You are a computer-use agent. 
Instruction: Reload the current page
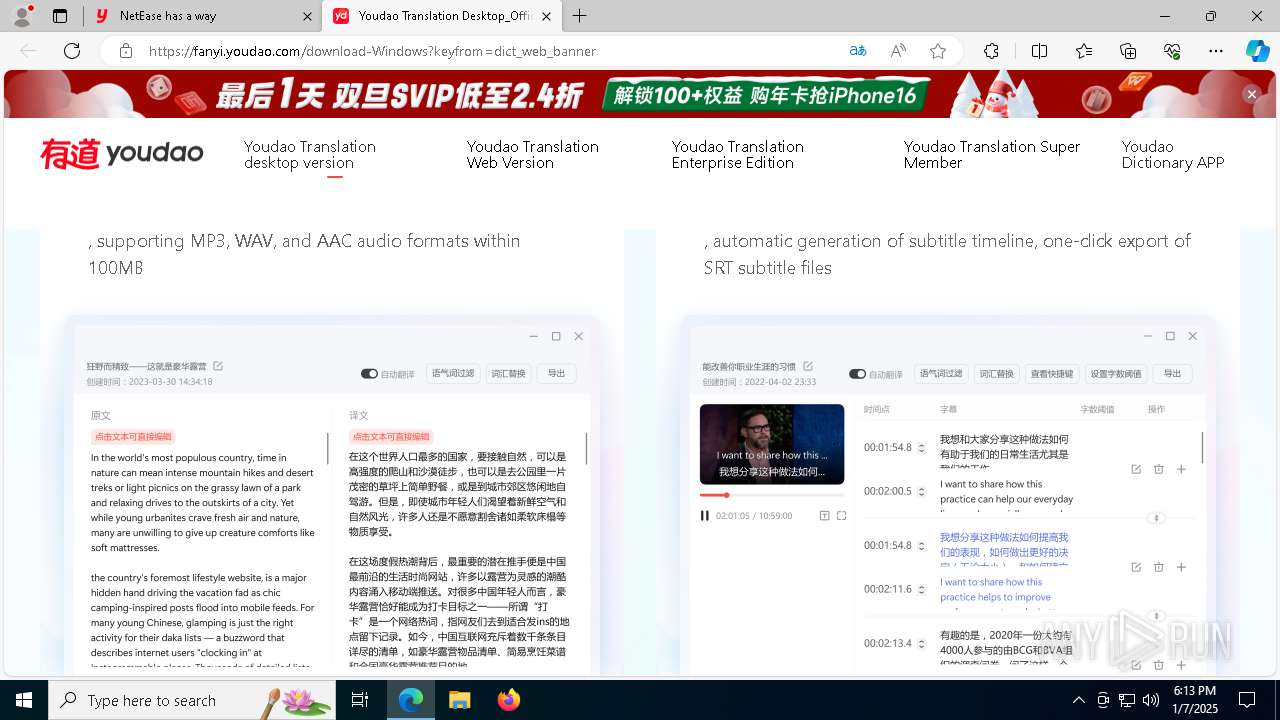(72, 51)
